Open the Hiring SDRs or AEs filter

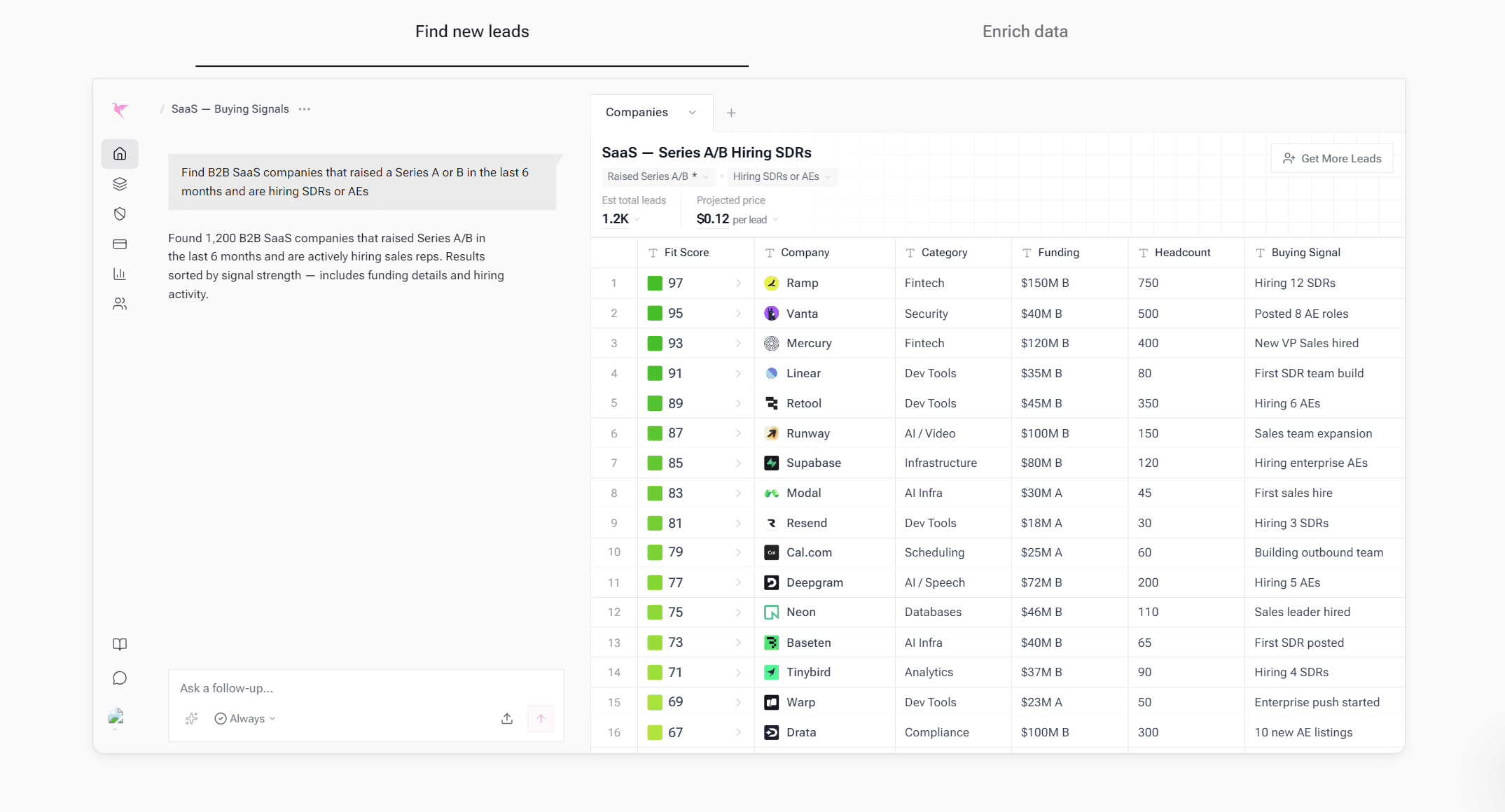pyautogui.click(x=782, y=176)
